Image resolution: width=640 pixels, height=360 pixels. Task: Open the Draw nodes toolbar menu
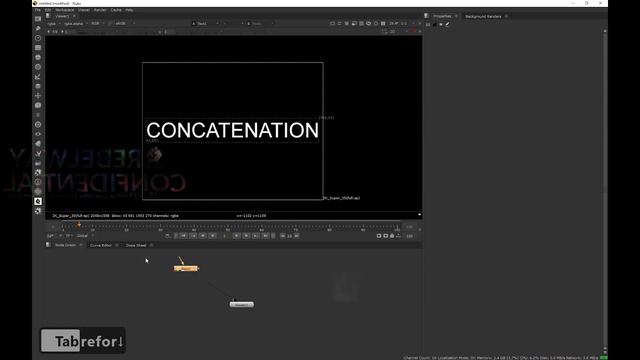tap(38, 28)
